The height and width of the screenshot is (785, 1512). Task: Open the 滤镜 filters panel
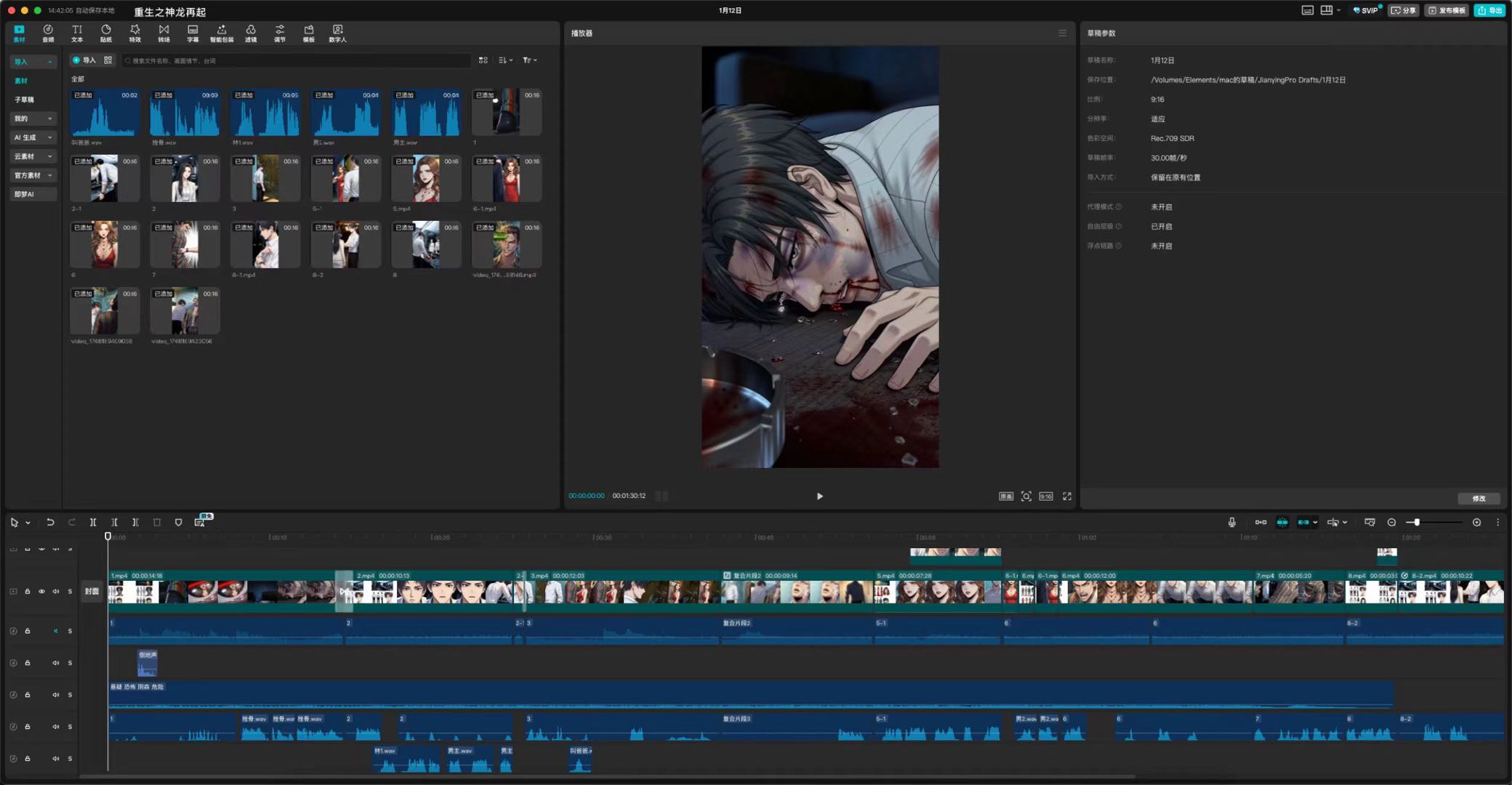pos(251,33)
